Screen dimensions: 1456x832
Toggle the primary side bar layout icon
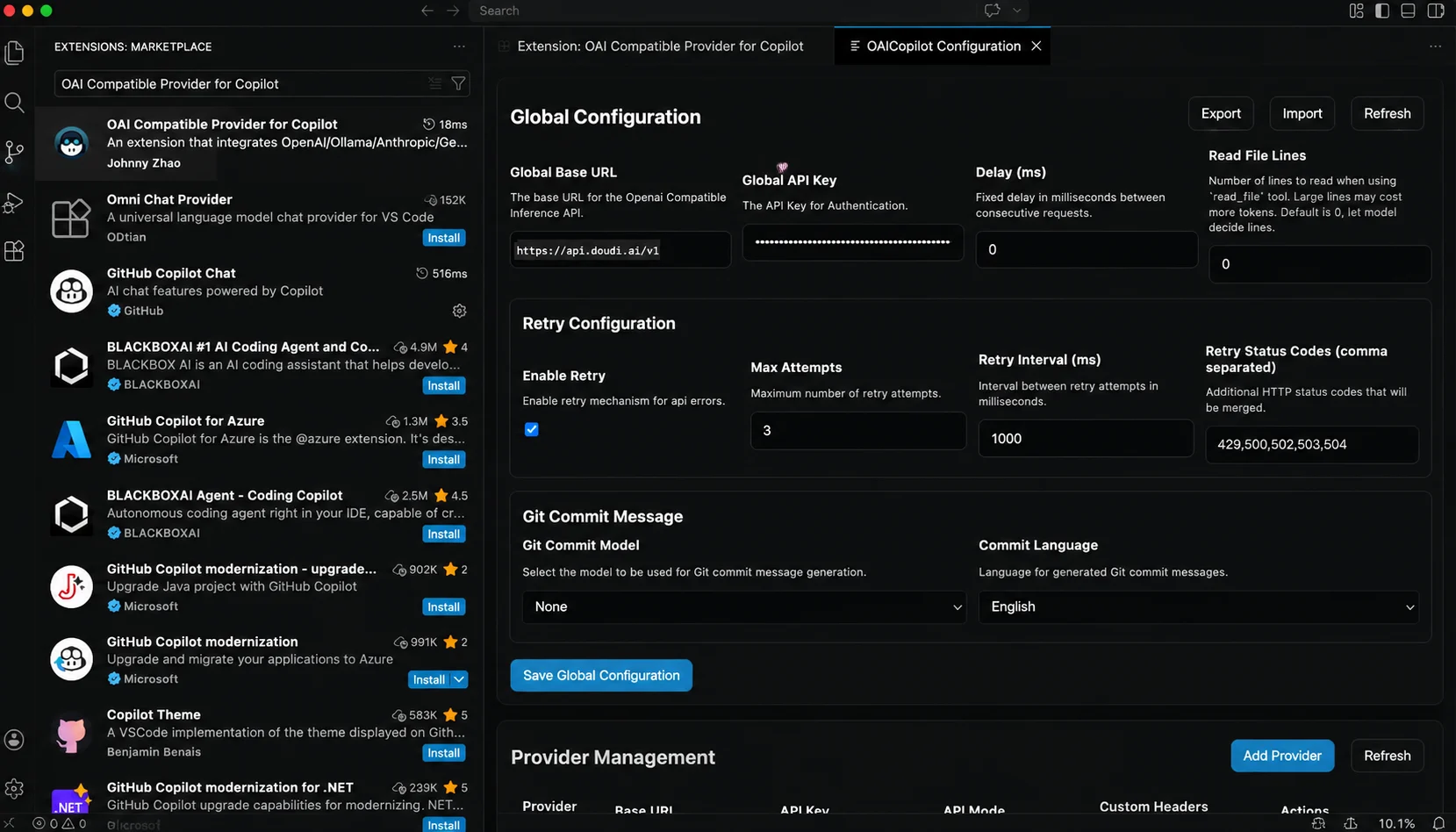tap(1382, 11)
